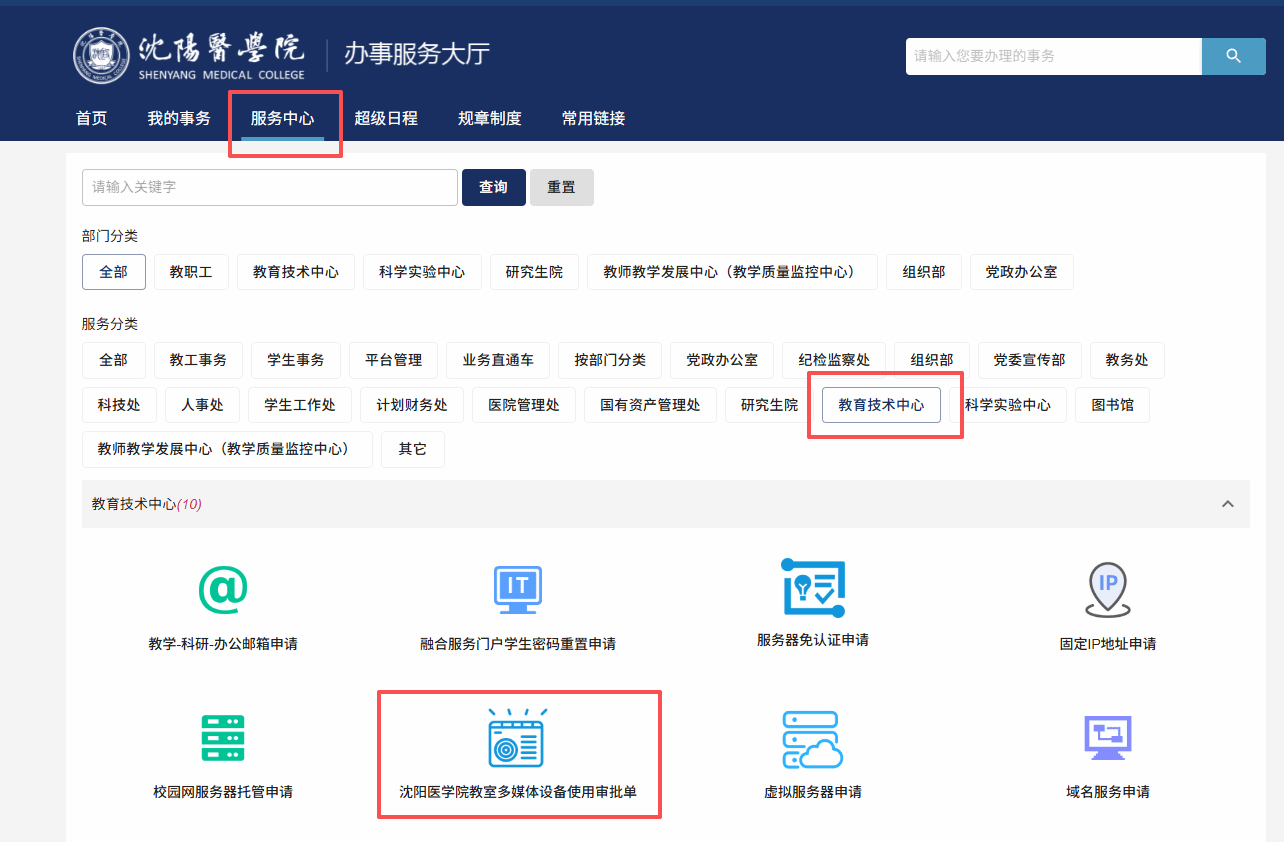This screenshot has height=842, width=1284.
Task: Open the 固定IP地址申请 location pin icon
Action: tap(1108, 591)
